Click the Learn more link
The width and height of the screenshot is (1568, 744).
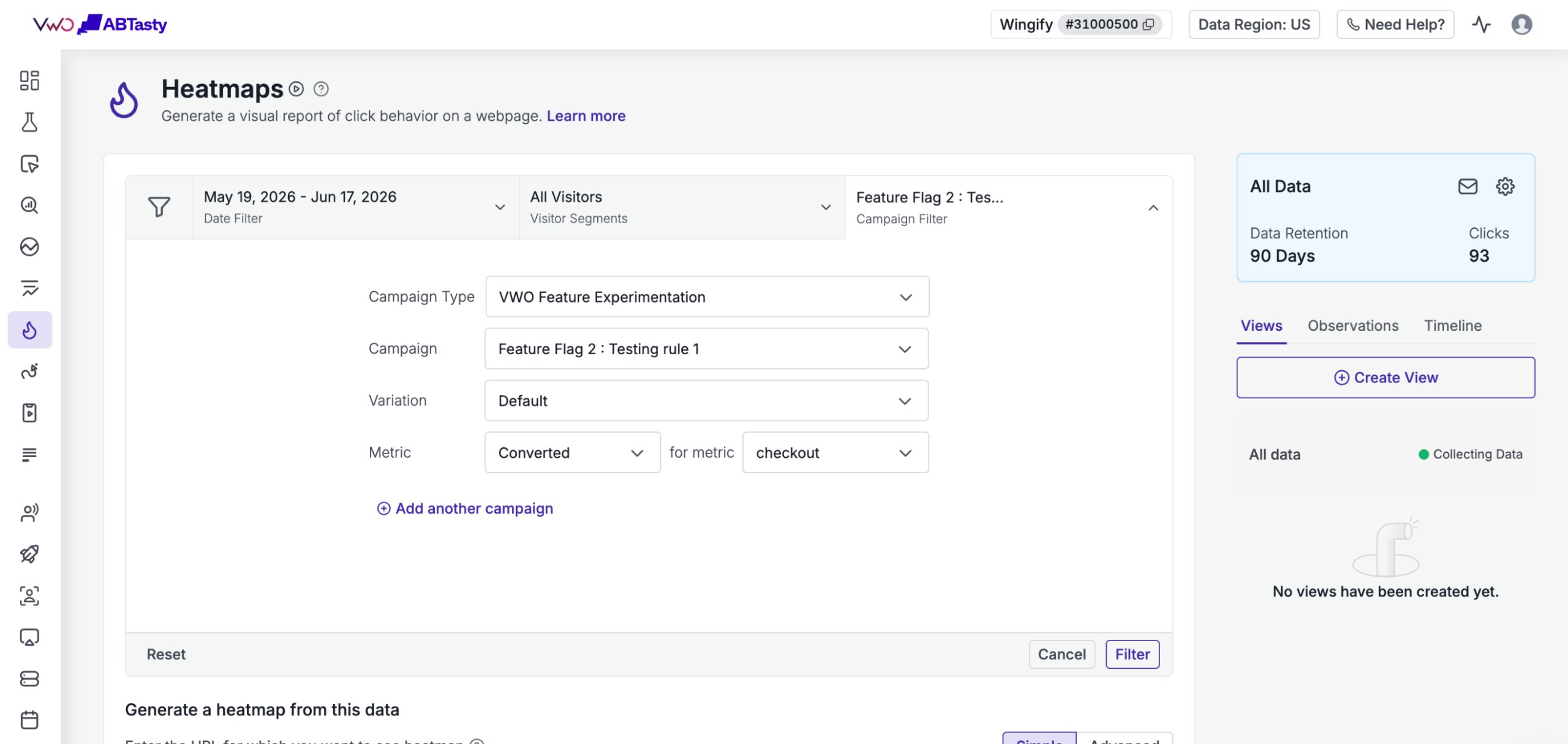tap(586, 116)
